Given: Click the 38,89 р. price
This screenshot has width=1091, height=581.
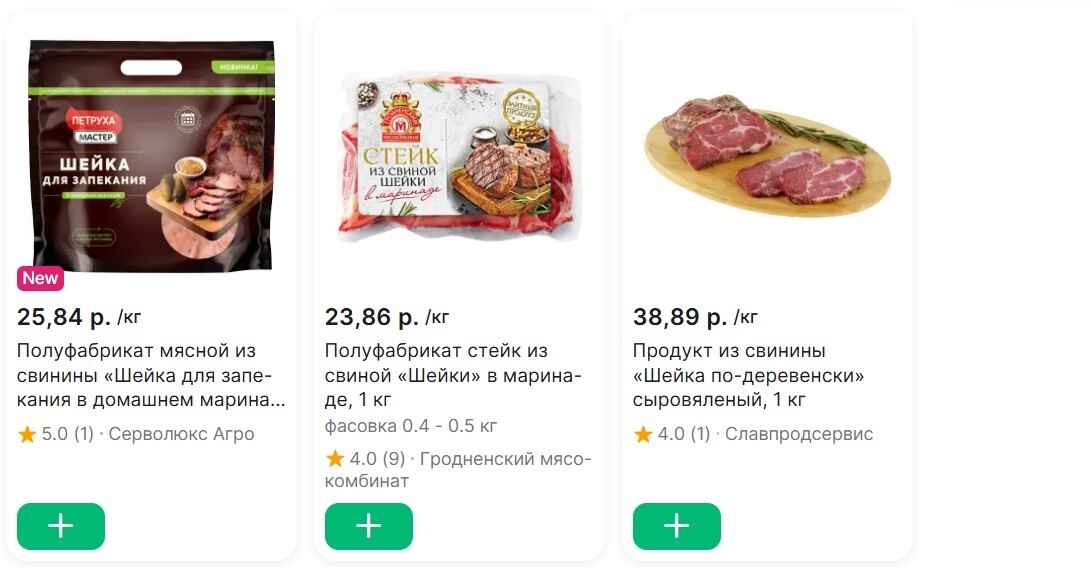Looking at the screenshot, I should click(x=680, y=318).
